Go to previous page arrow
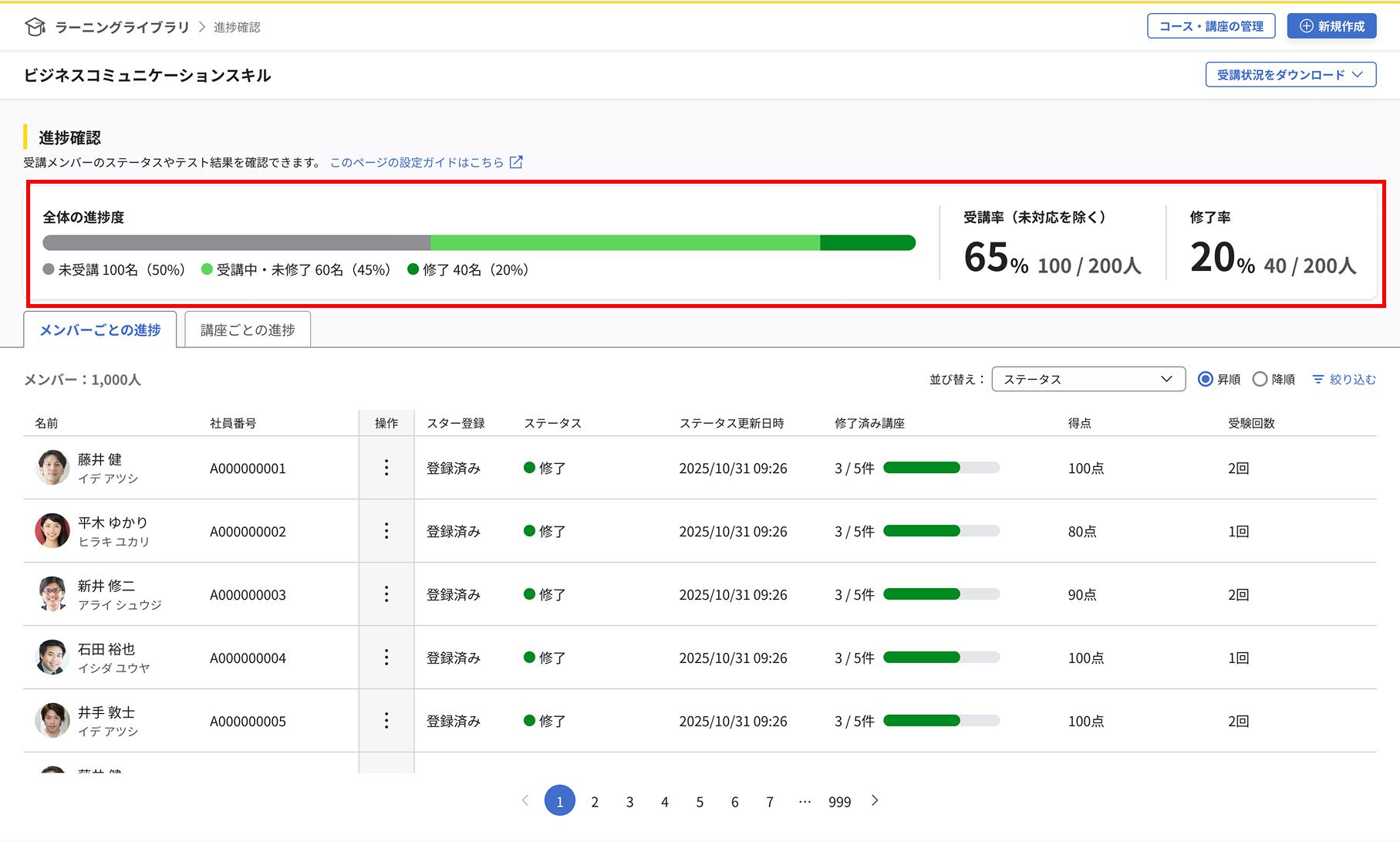The width and height of the screenshot is (1400, 842). [525, 800]
